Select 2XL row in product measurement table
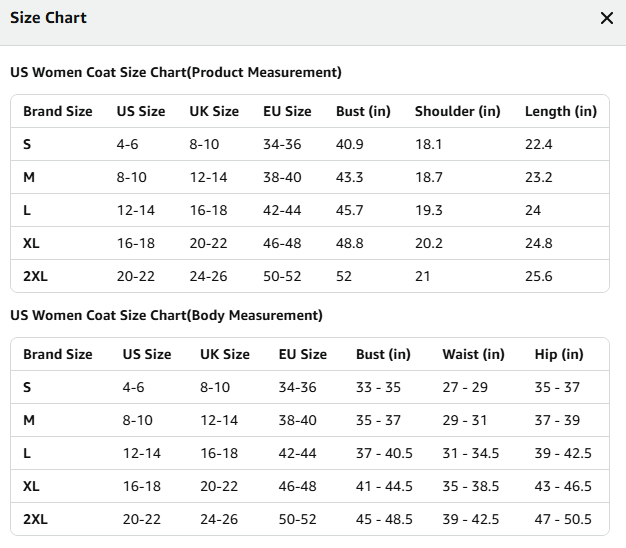 (x=310, y=276)
